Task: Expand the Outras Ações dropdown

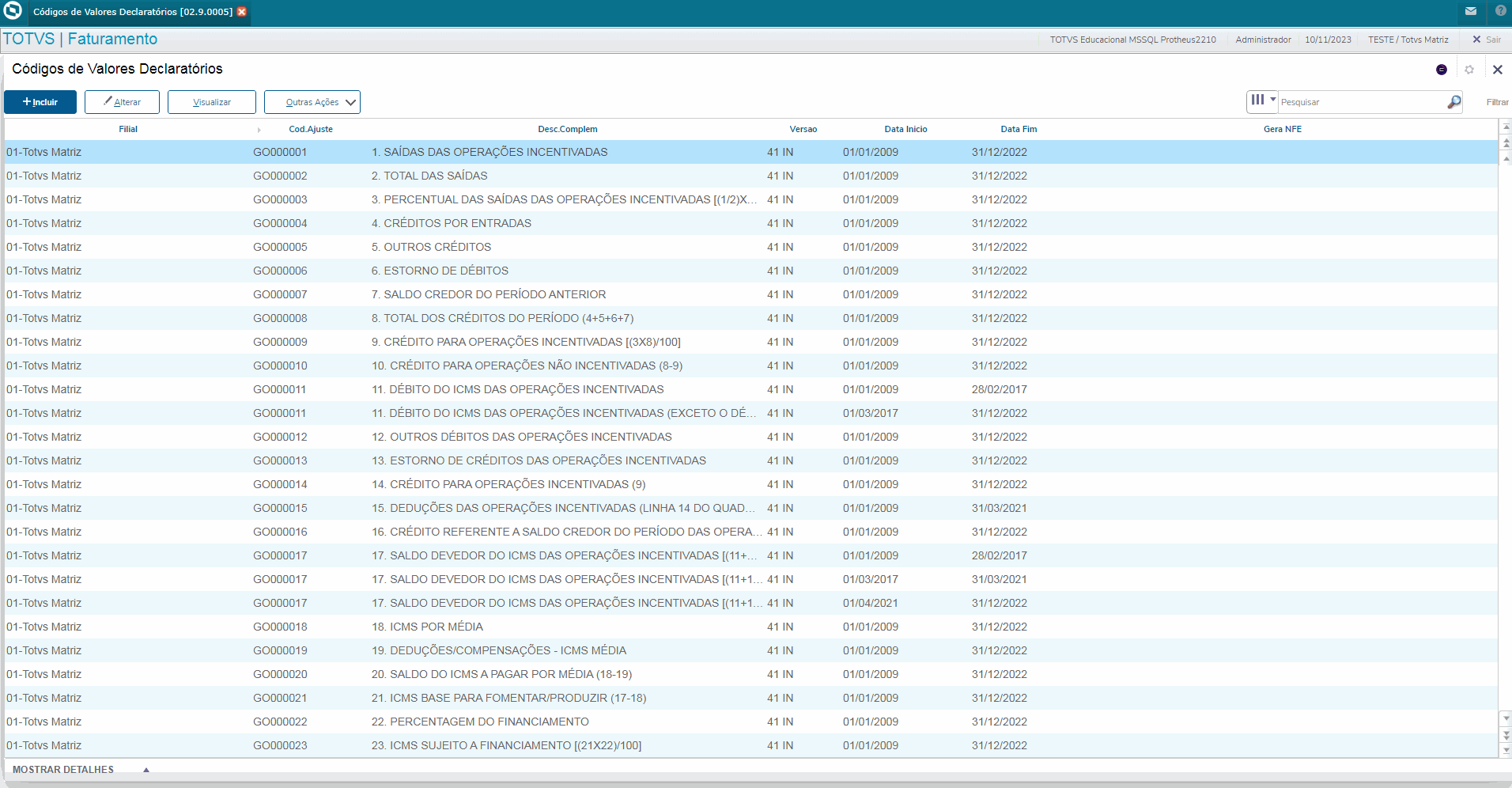Action: [x=312, y=102]
